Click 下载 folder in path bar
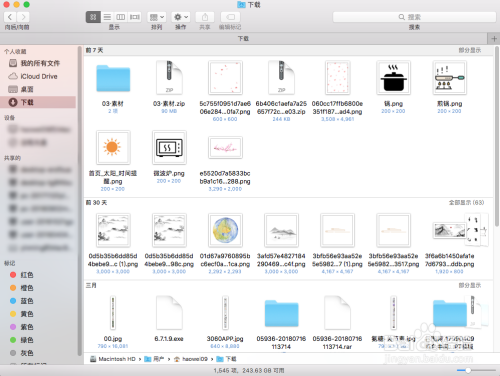The width and height of the screenshot is (500, 376). tap(227, 359)
